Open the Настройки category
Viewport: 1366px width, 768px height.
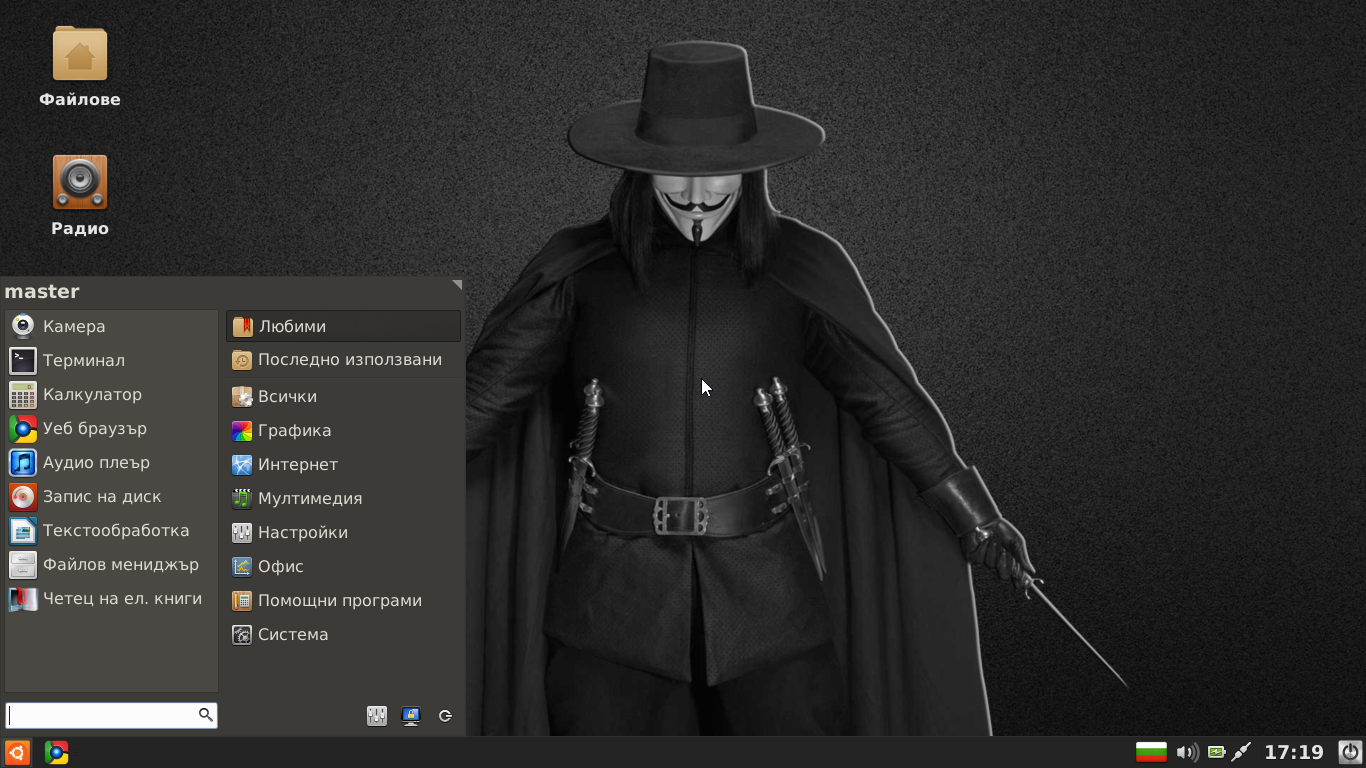point(343,532)
